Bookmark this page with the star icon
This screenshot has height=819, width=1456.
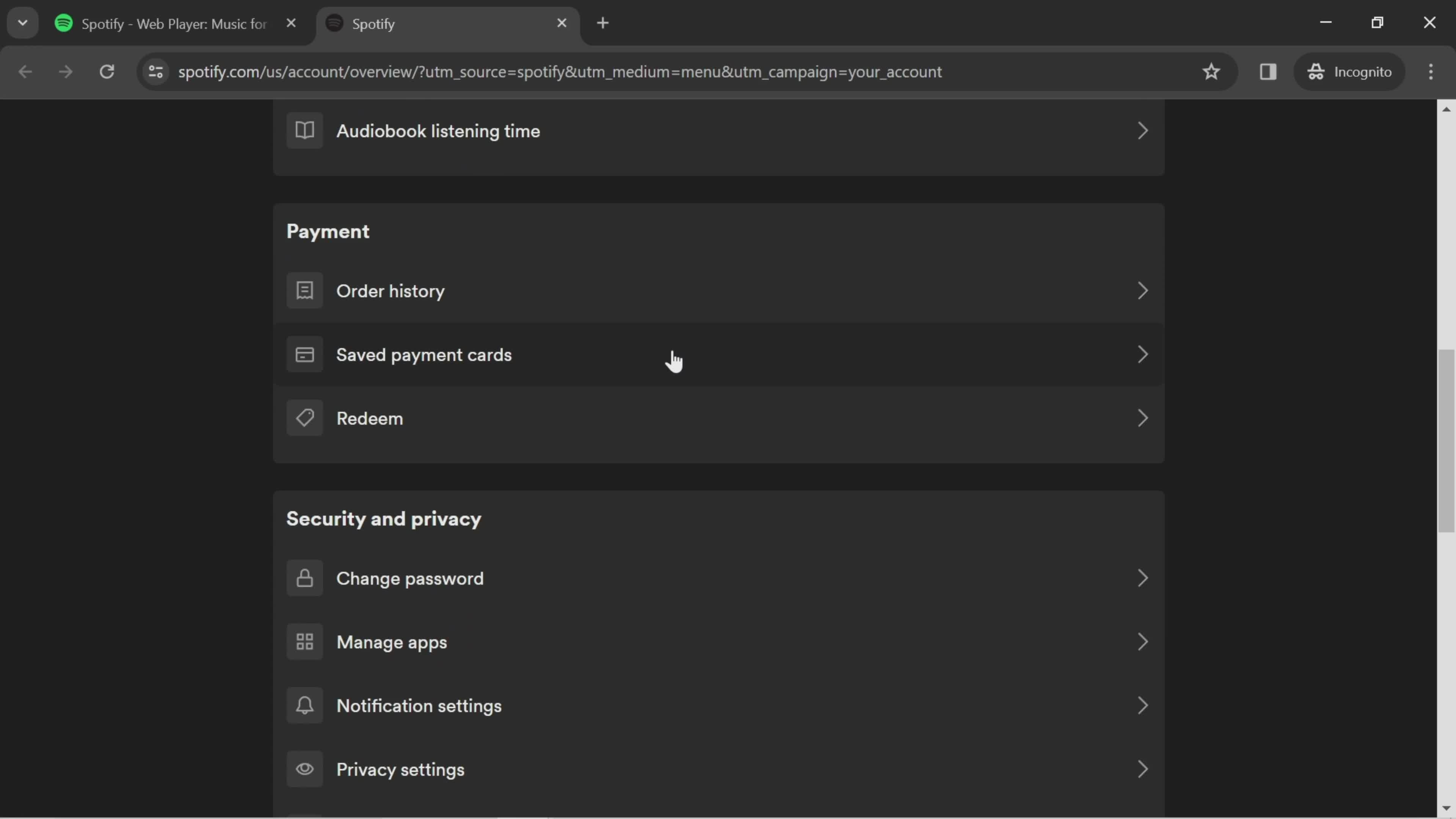coord(1211,72)
